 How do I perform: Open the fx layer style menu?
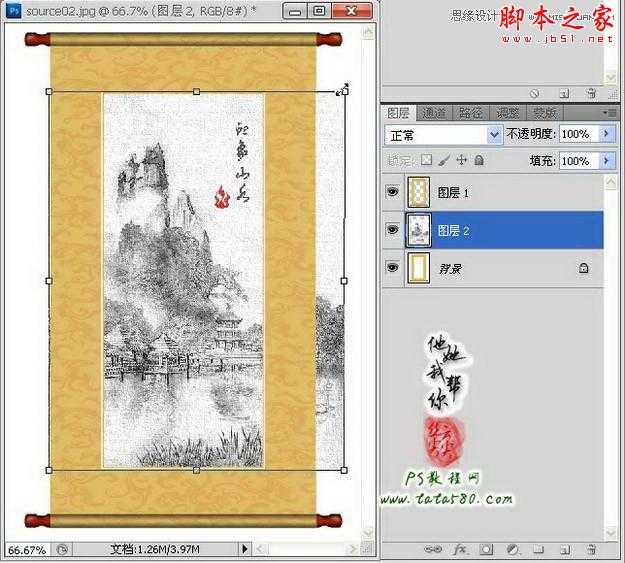pyautogui.click(x=460, y=550)
